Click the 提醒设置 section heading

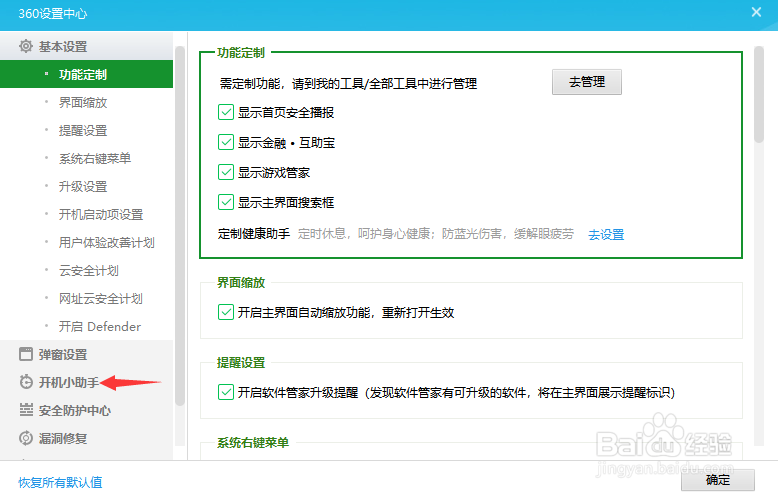pyautogui.click(x=241, y=362)
